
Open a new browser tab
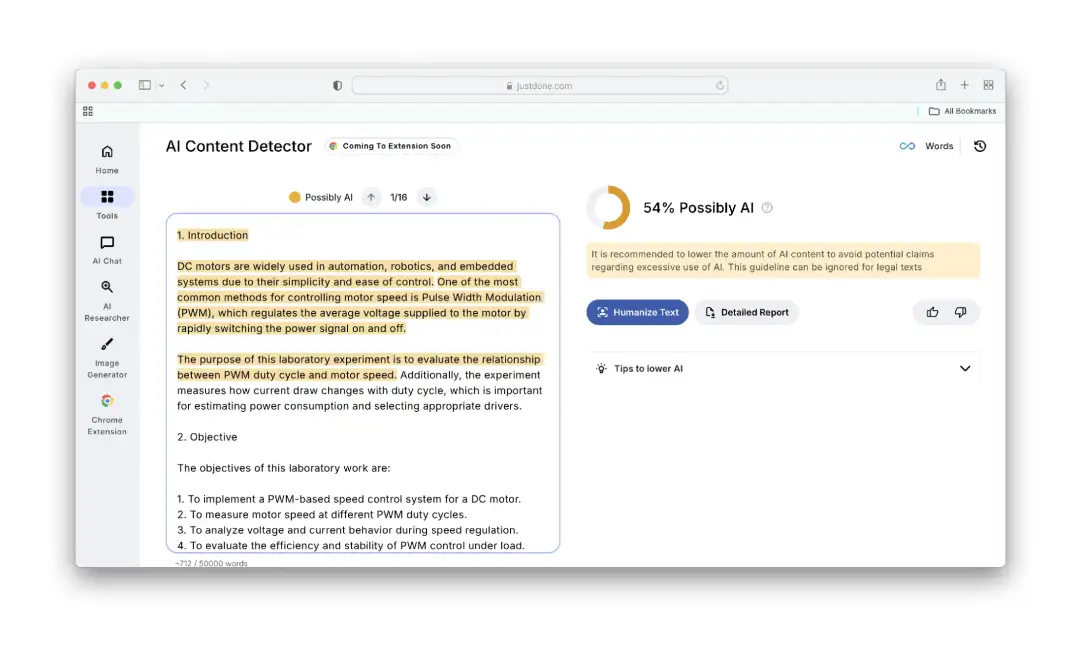click(x=964, y=85)
